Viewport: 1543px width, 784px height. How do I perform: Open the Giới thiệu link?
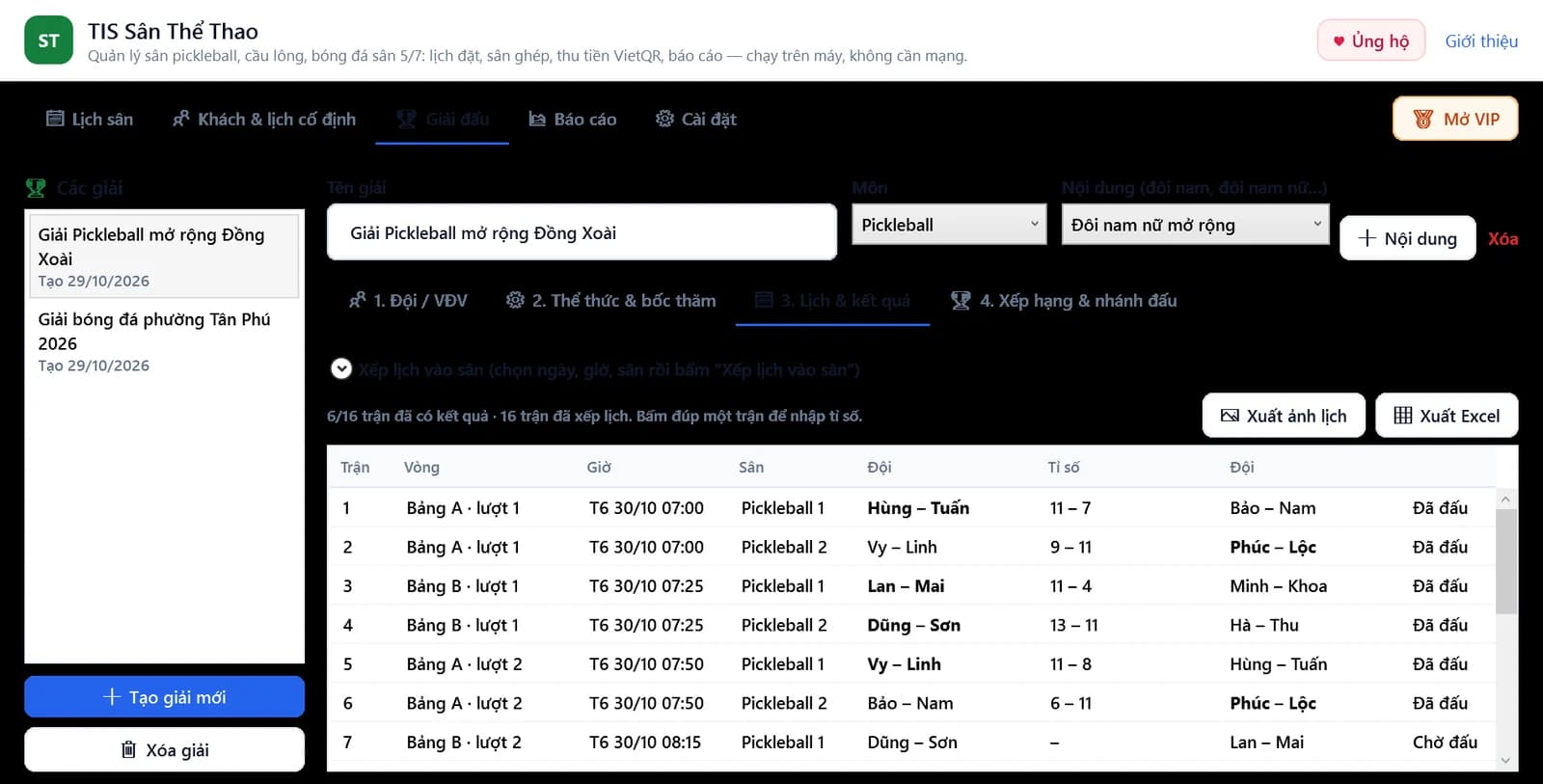(1481, 41)
